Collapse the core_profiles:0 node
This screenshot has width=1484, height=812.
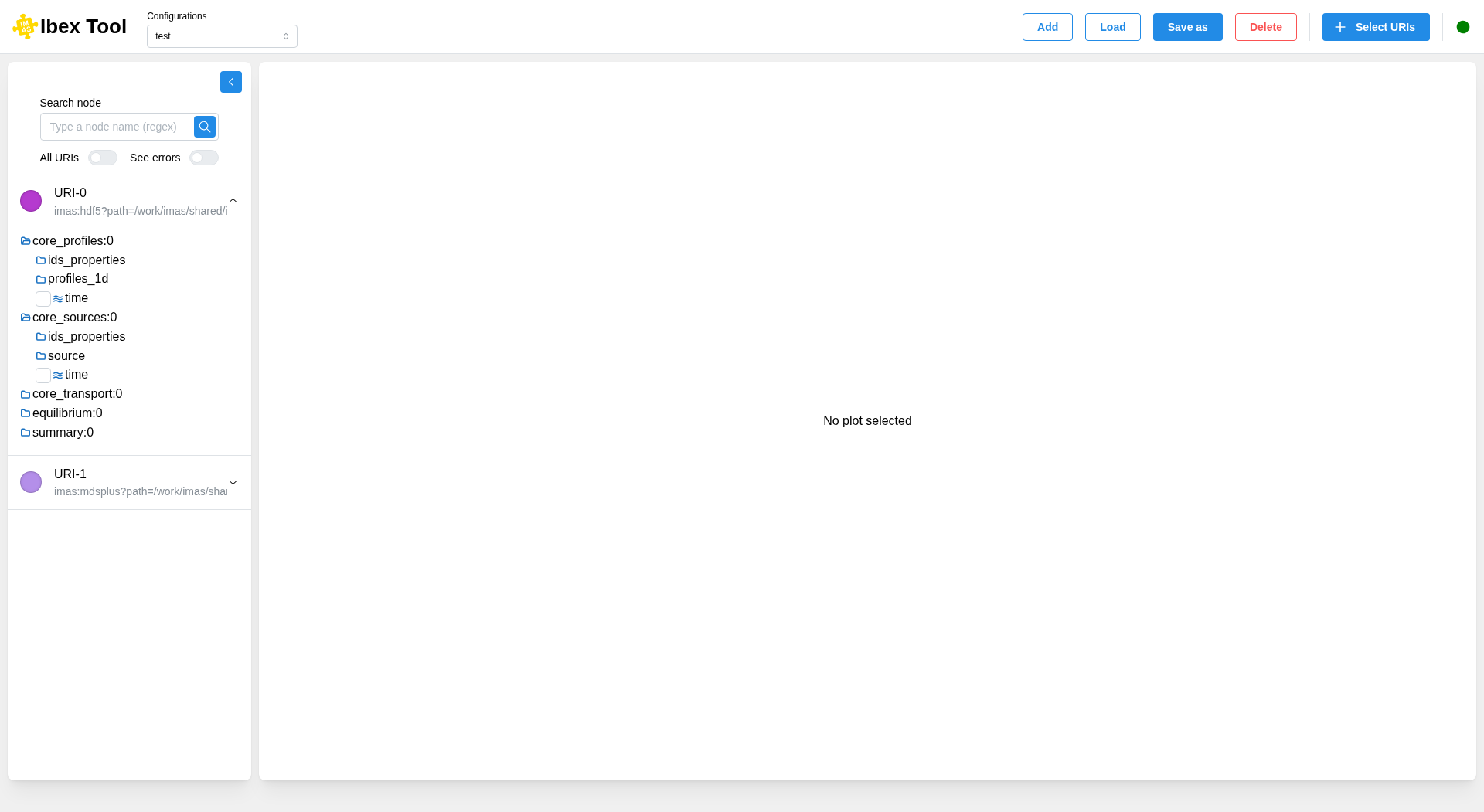point(73,241)
